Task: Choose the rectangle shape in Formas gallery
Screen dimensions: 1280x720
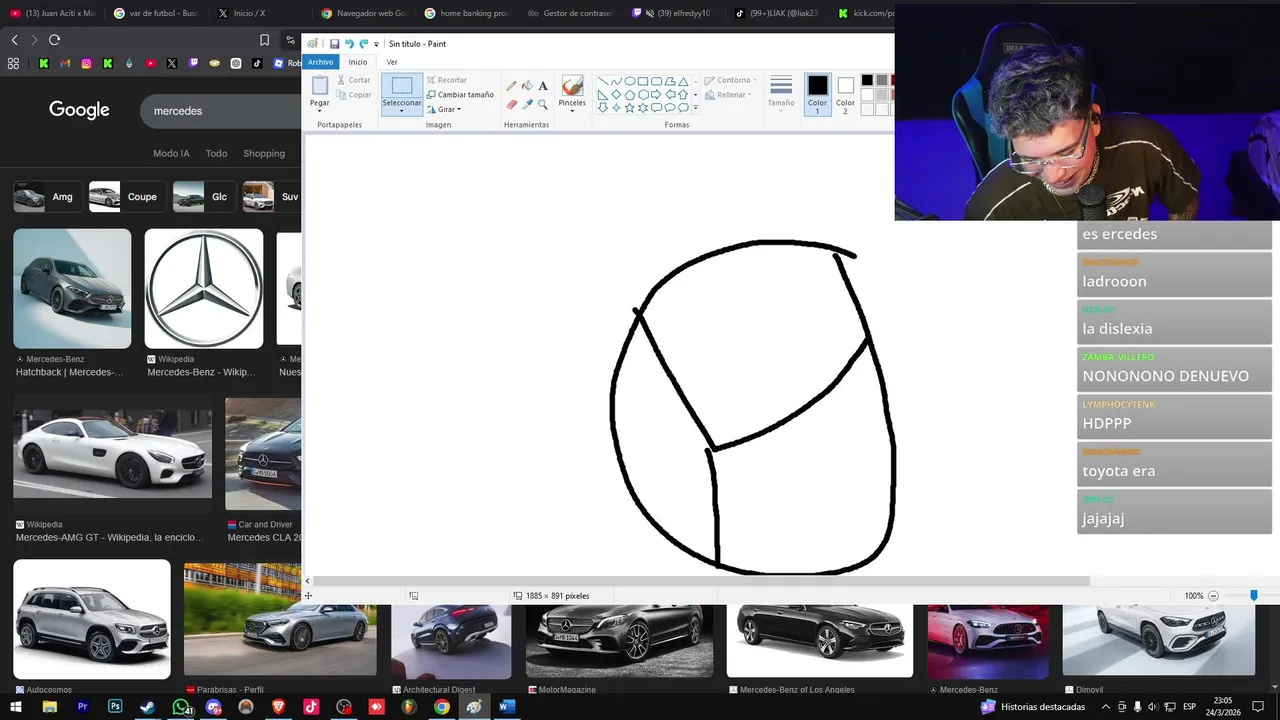Action: click(x=643, y=81)
